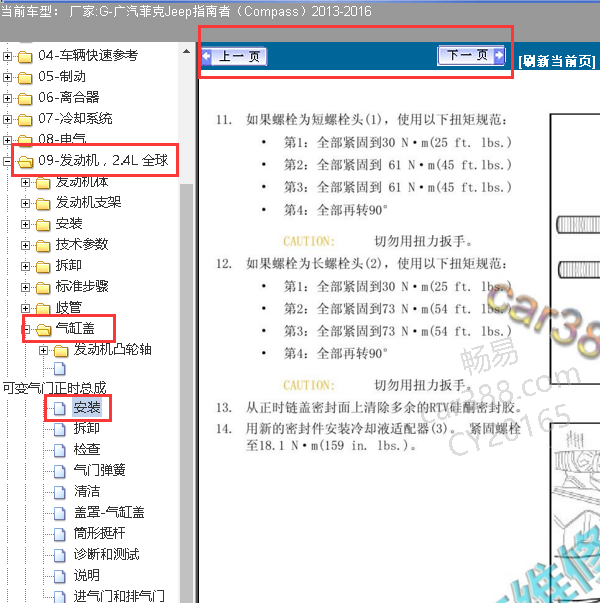Click page icon beside 气门弹簧
Viewport: 600px width, 603px height.
coord(60,471)
